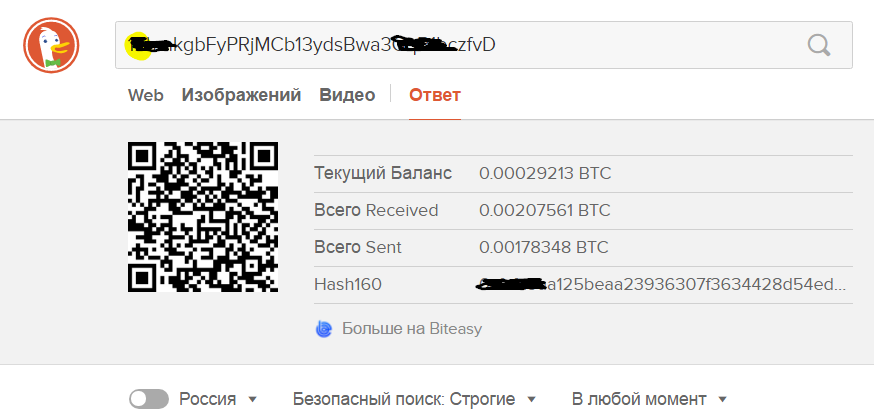Click the Всего Received amount 0.00207561 BTC

(x=545, y=210)
